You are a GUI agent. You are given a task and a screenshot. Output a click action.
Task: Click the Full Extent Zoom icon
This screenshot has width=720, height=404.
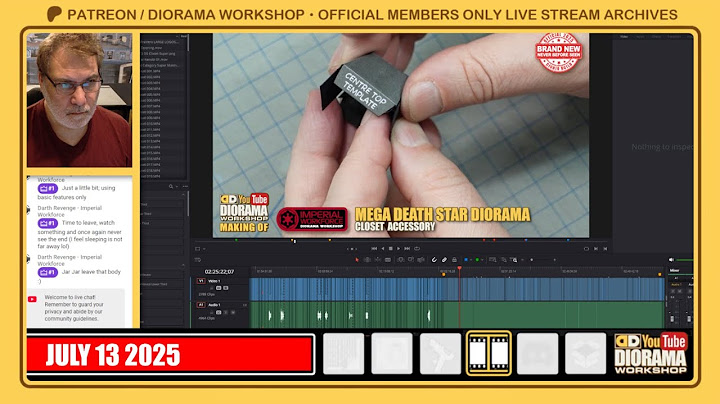[493, 260]
